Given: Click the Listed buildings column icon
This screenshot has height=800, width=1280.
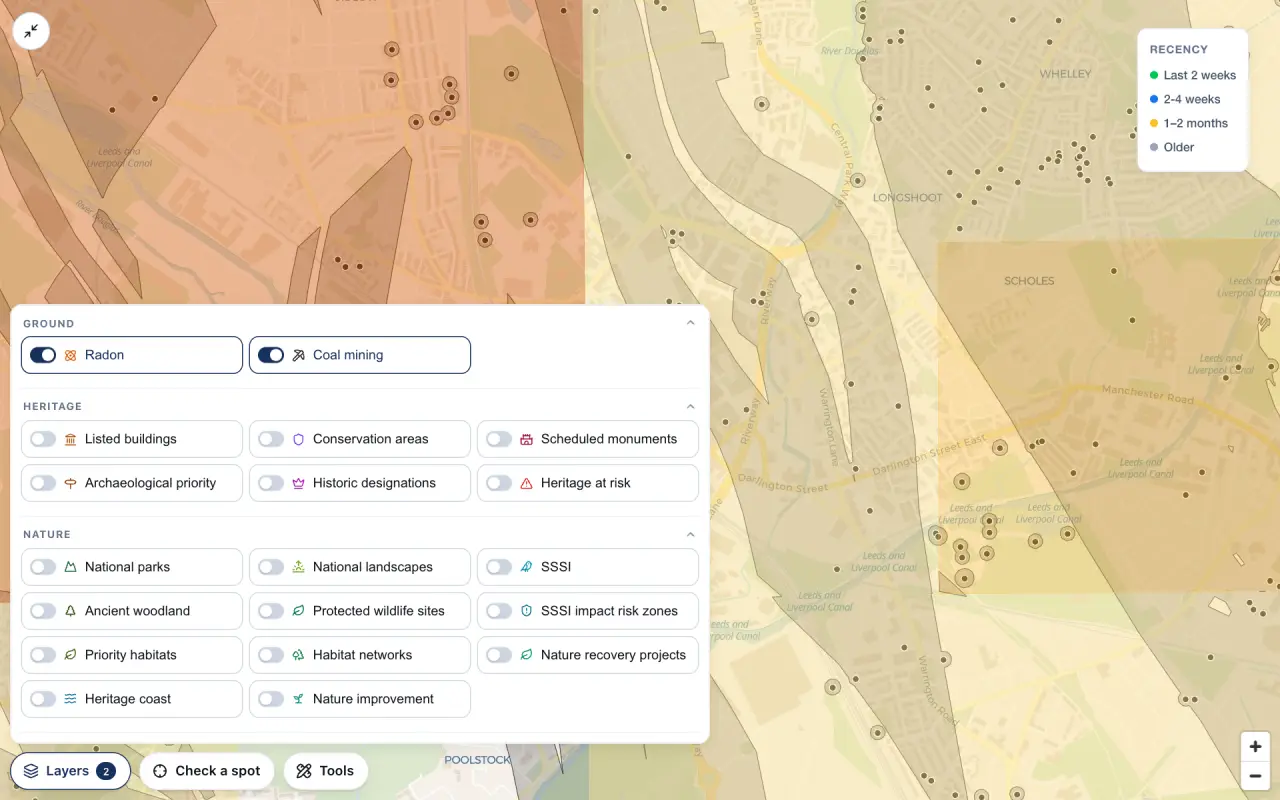Looking at the screenshot, I should [x=70, y=439].
